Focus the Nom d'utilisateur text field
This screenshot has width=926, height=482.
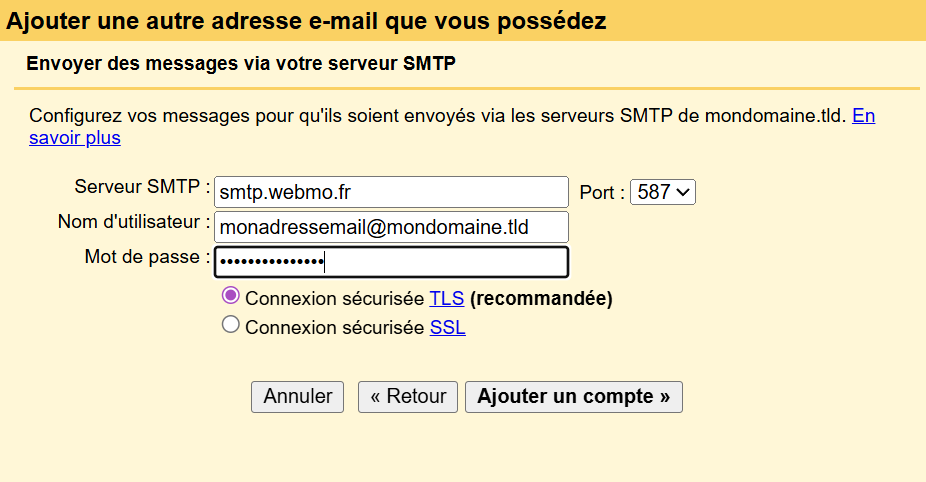391,227
